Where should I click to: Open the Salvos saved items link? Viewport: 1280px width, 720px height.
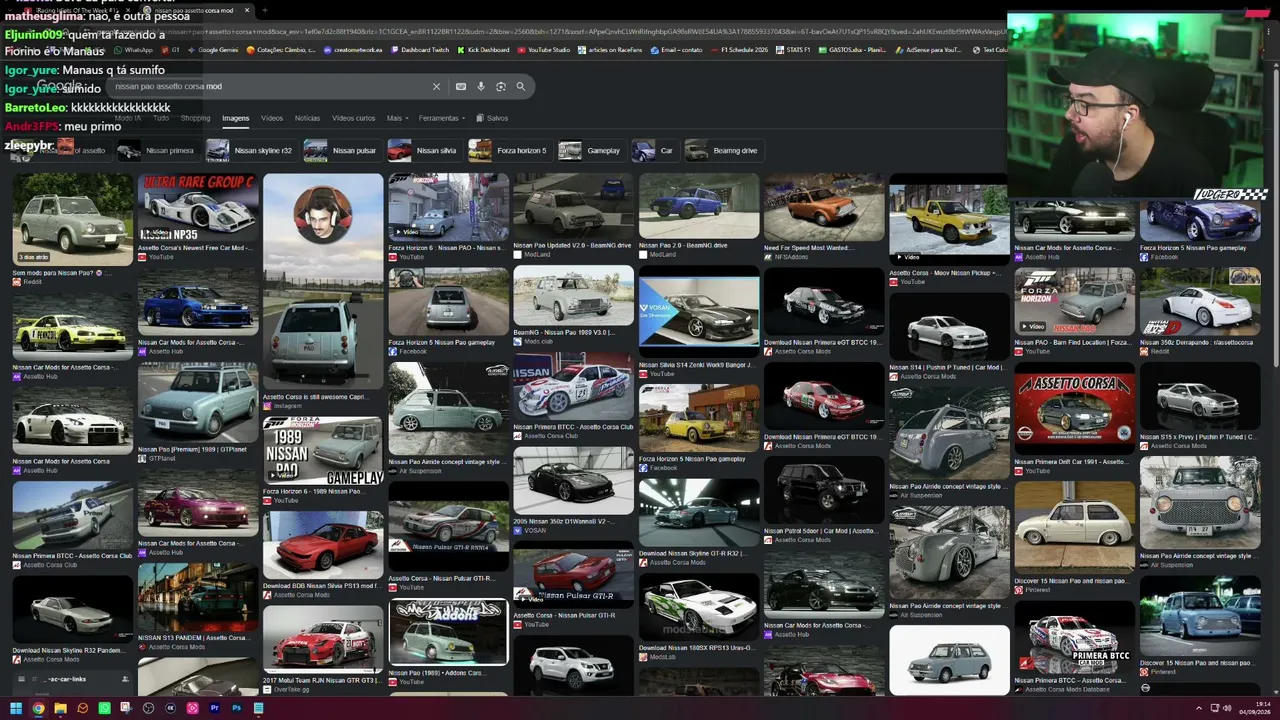coord(492,118)
